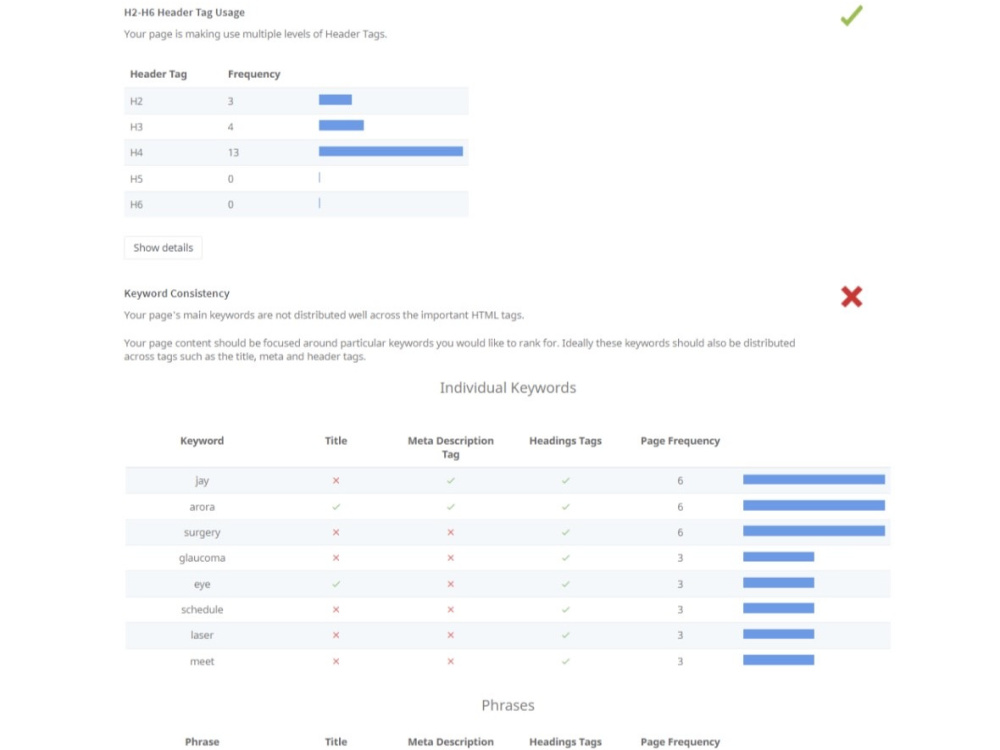Click red X beside Keyword Consistency
Image resolution: width=1000 pixels, height=750 pixels.
point(851,297)
